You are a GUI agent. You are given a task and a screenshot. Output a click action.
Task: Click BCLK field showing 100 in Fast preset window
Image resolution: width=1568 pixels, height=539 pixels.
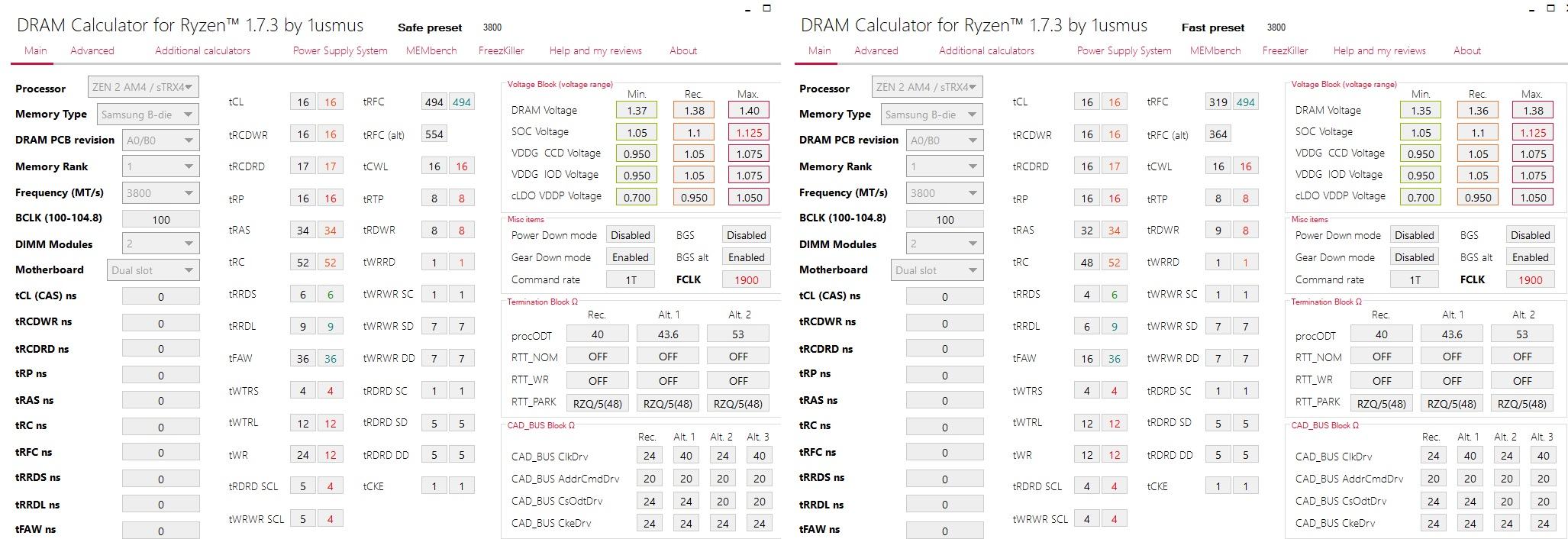pos(944,219)
